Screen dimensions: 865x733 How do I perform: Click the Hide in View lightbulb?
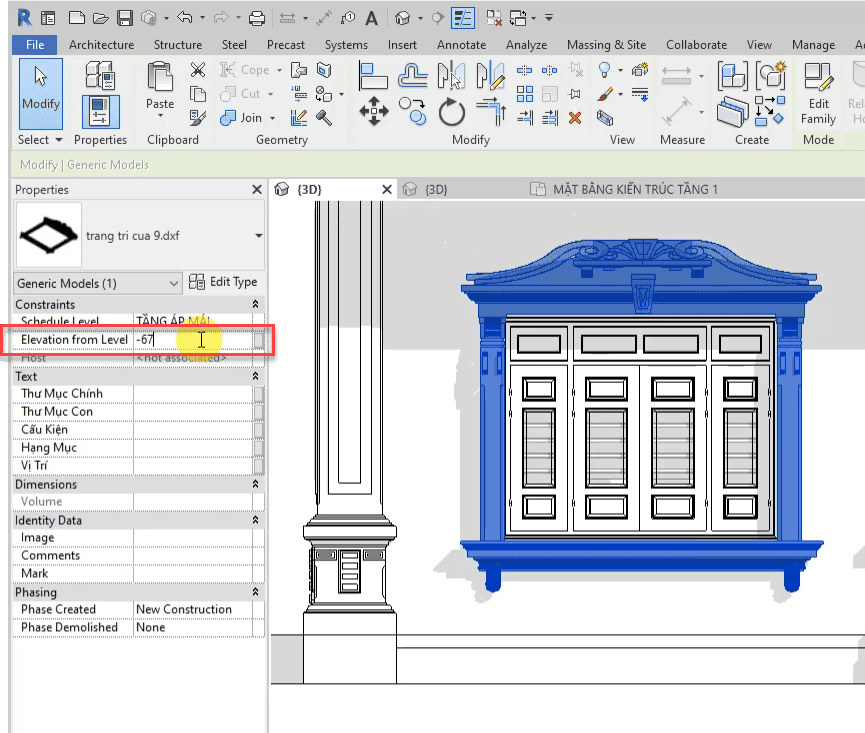(605, 70)
